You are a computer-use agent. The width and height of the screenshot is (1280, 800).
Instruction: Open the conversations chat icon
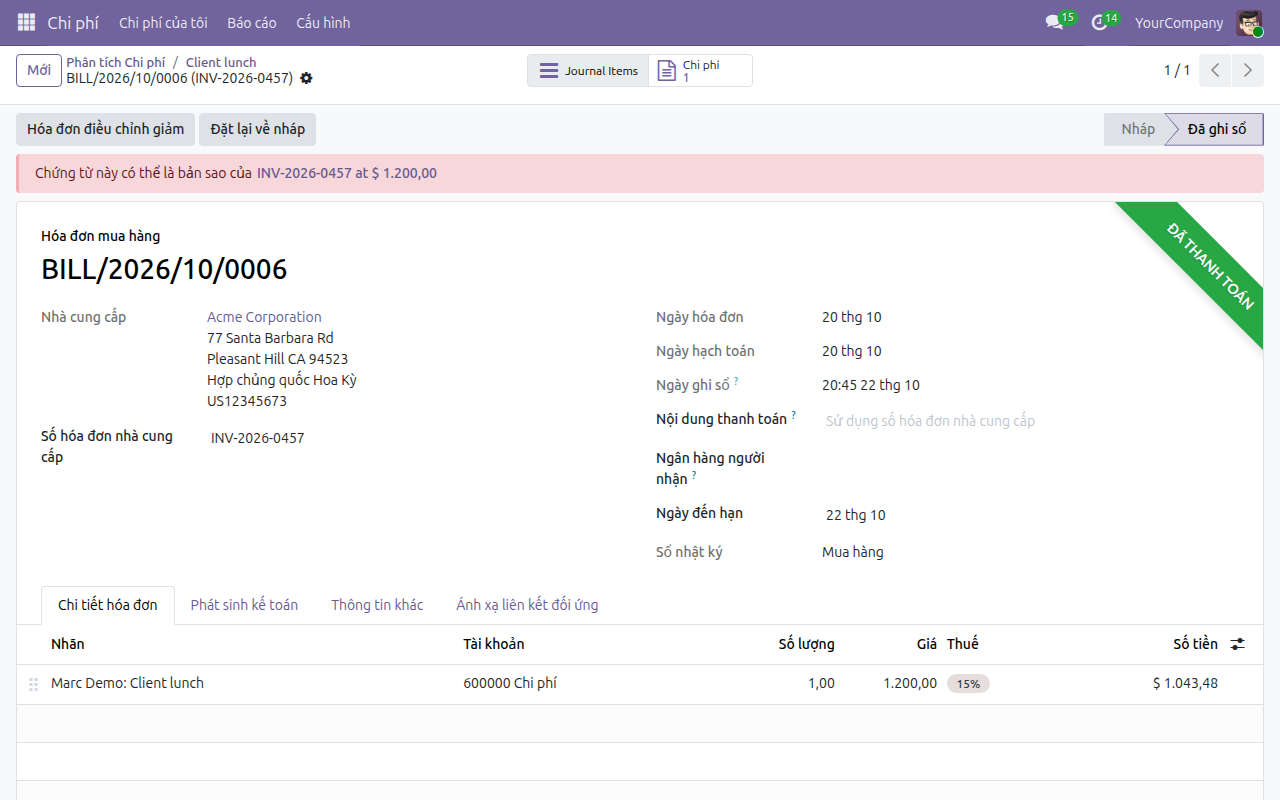pyautogui.click(x=1054, y=22)
